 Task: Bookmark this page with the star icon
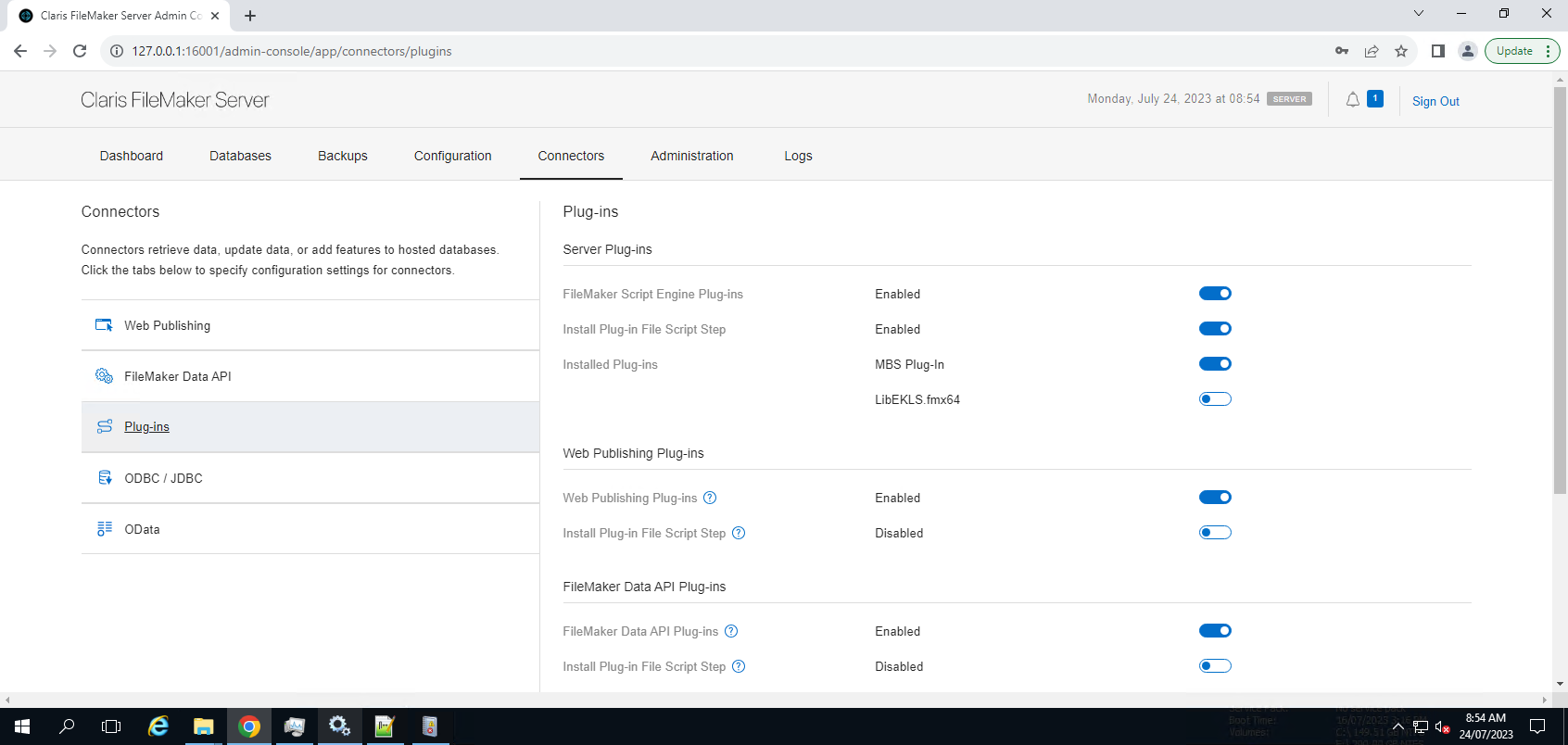[1401, 51]
